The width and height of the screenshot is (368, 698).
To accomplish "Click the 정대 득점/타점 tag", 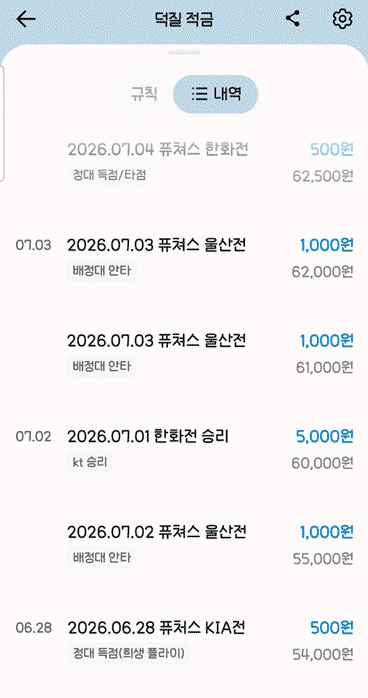I will pos(109,176).
